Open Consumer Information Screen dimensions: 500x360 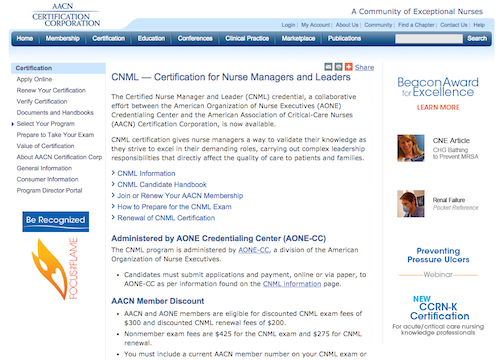tap(47, 179)
